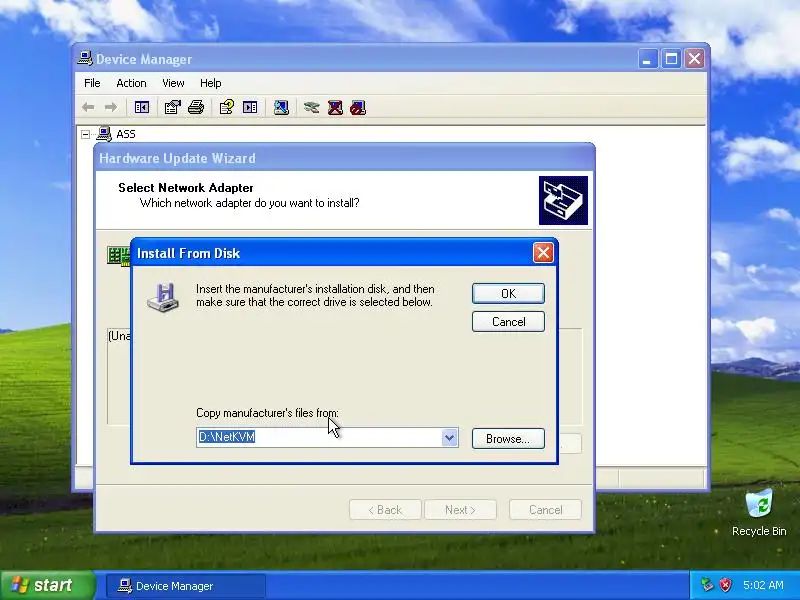Click Device Manager taskbar button
The height and width of the screenshot is (600, 800).
tap(186, 586)
